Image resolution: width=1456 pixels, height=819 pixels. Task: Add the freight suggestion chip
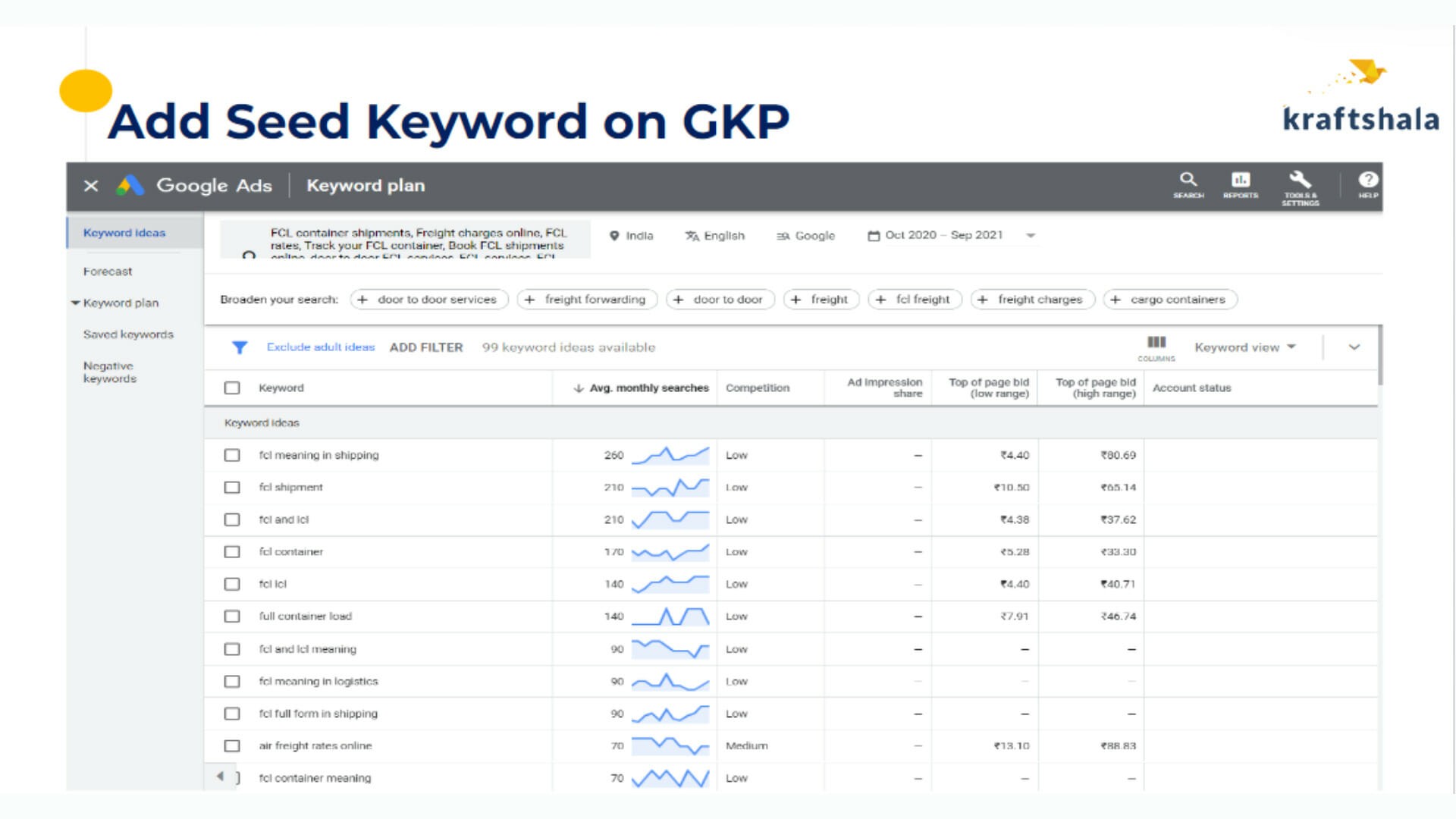tap(821, 300)
